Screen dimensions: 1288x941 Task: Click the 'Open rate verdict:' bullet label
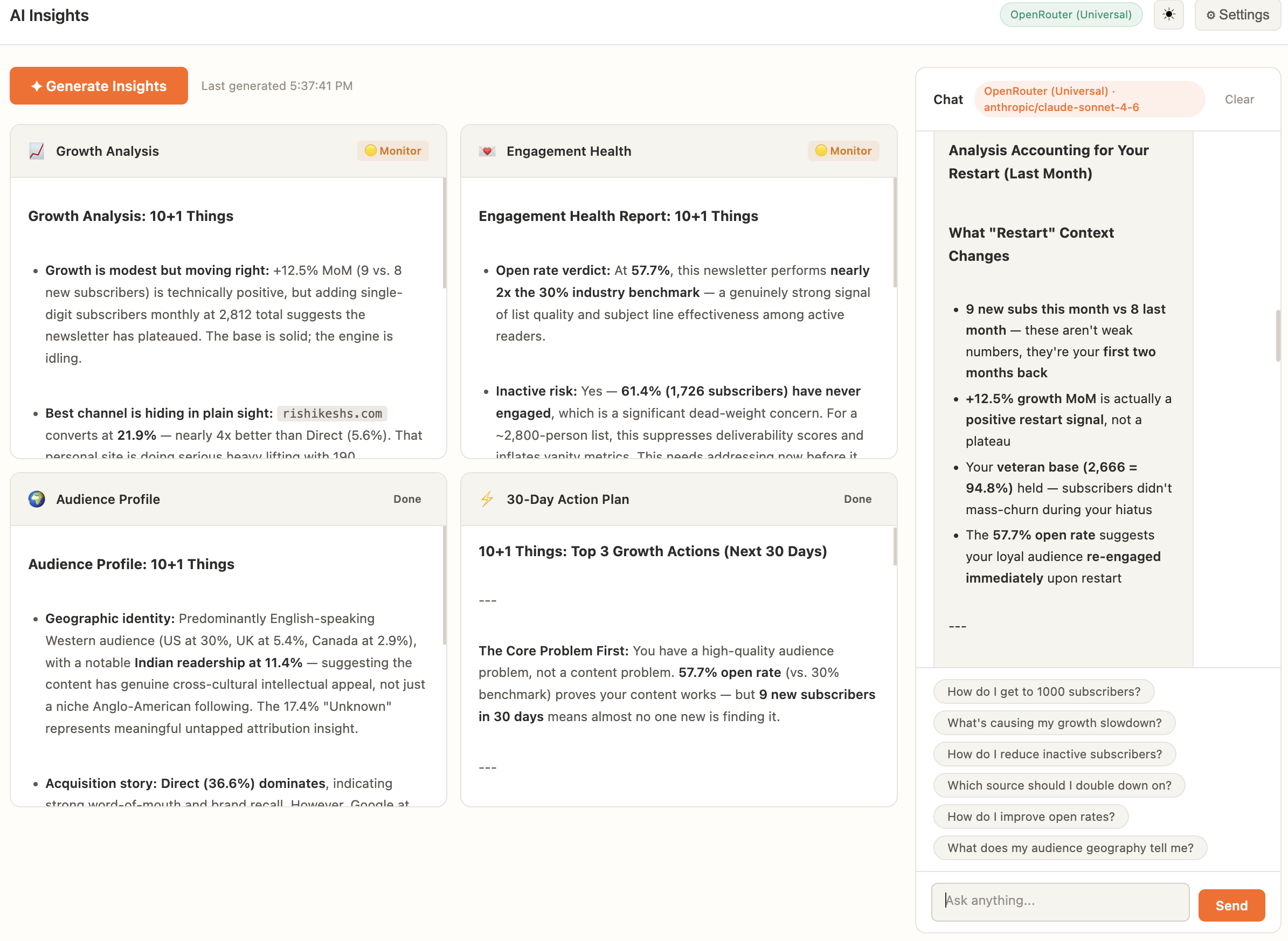[x=553, y=271]
